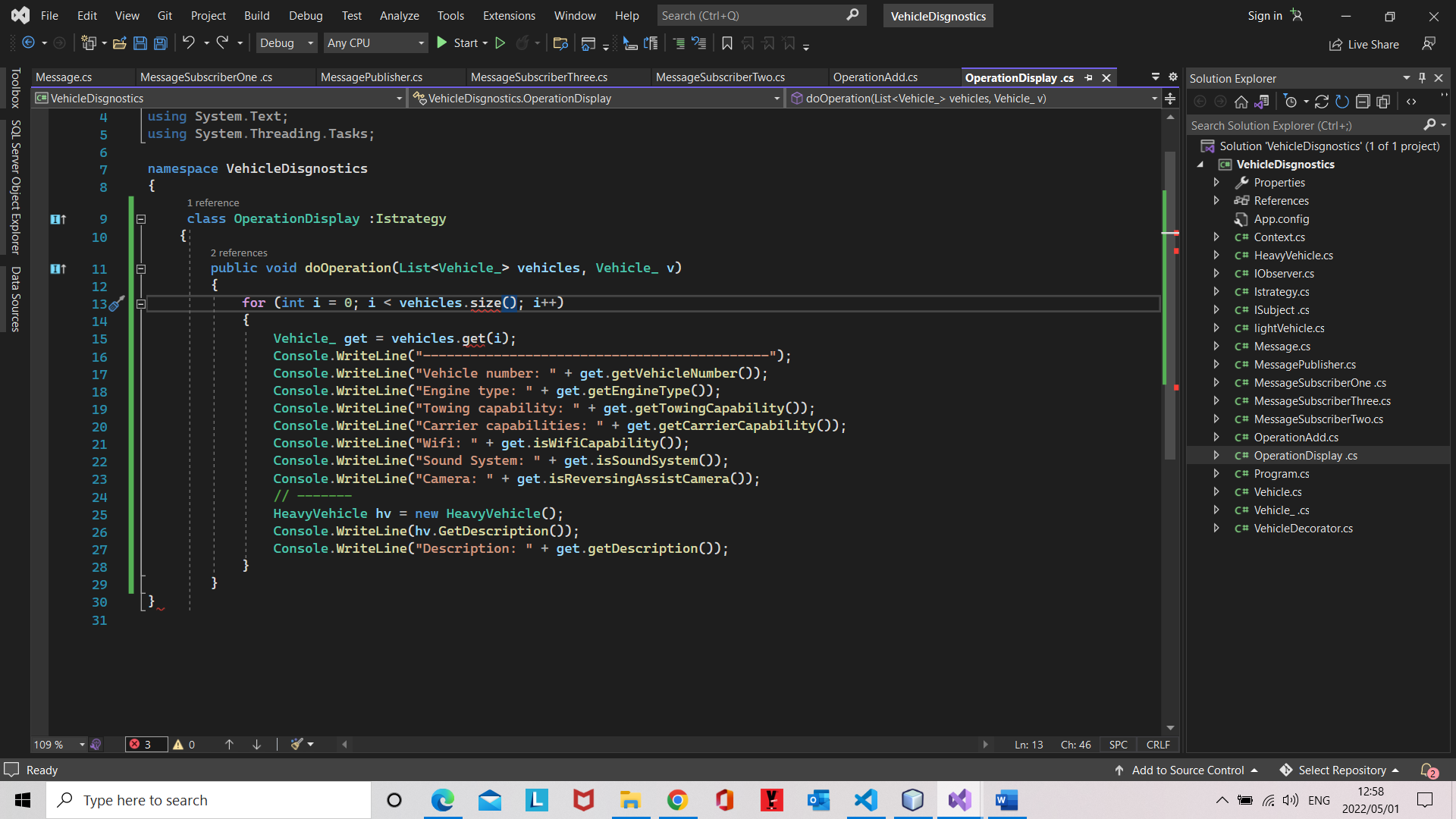This screenshot has height=819, width=1456.
Task: Expand the Properties node in Solution Explorer
Action: 1216,183
